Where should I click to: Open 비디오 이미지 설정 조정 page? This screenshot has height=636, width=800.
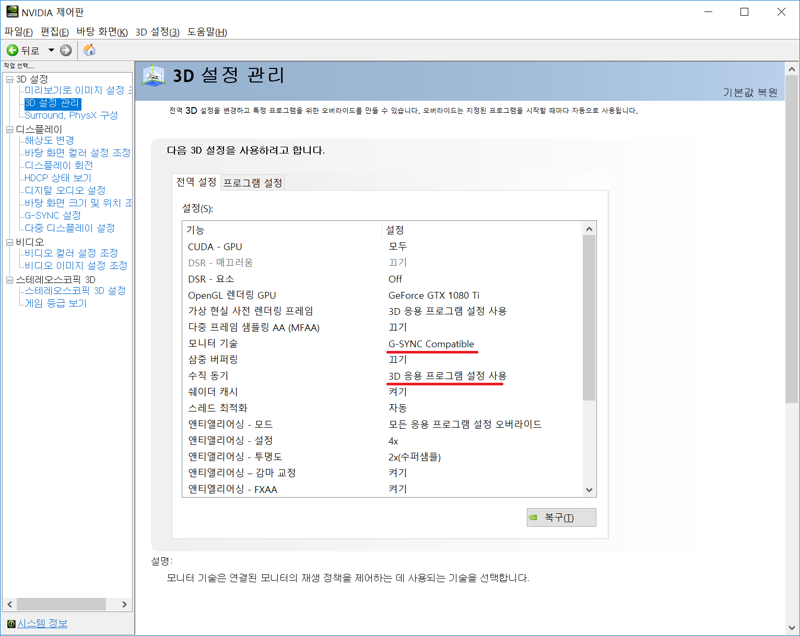tap(76, 266)
